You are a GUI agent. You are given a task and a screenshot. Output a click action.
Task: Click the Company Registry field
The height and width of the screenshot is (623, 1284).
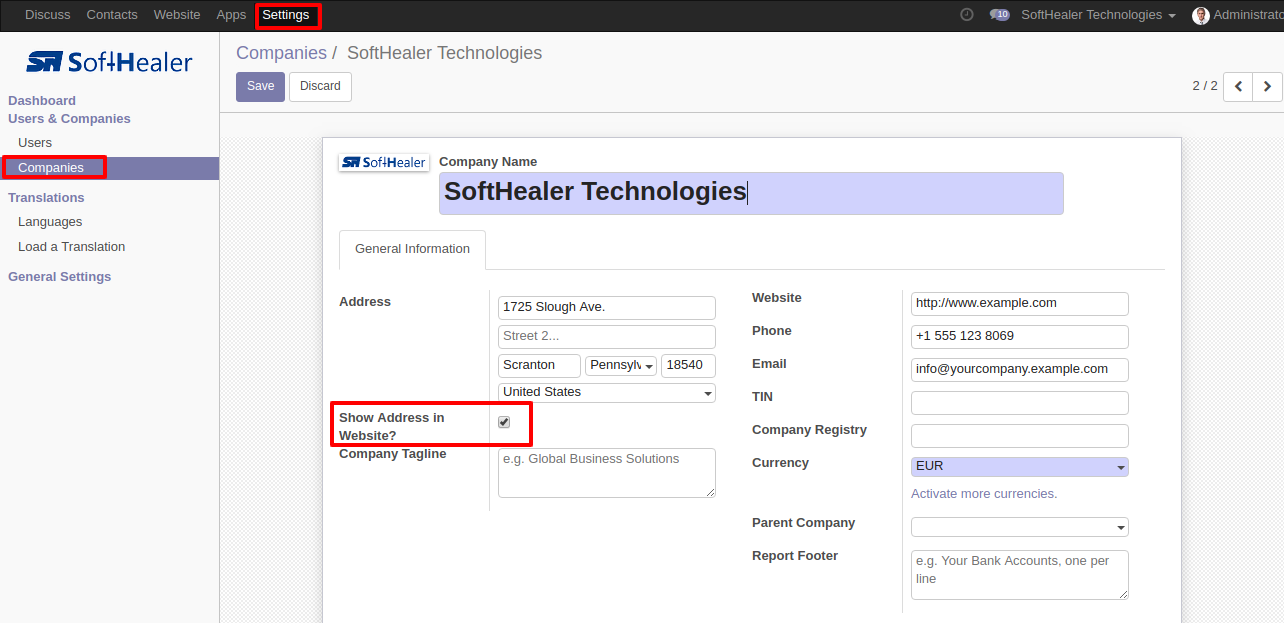coord(1020,436)
